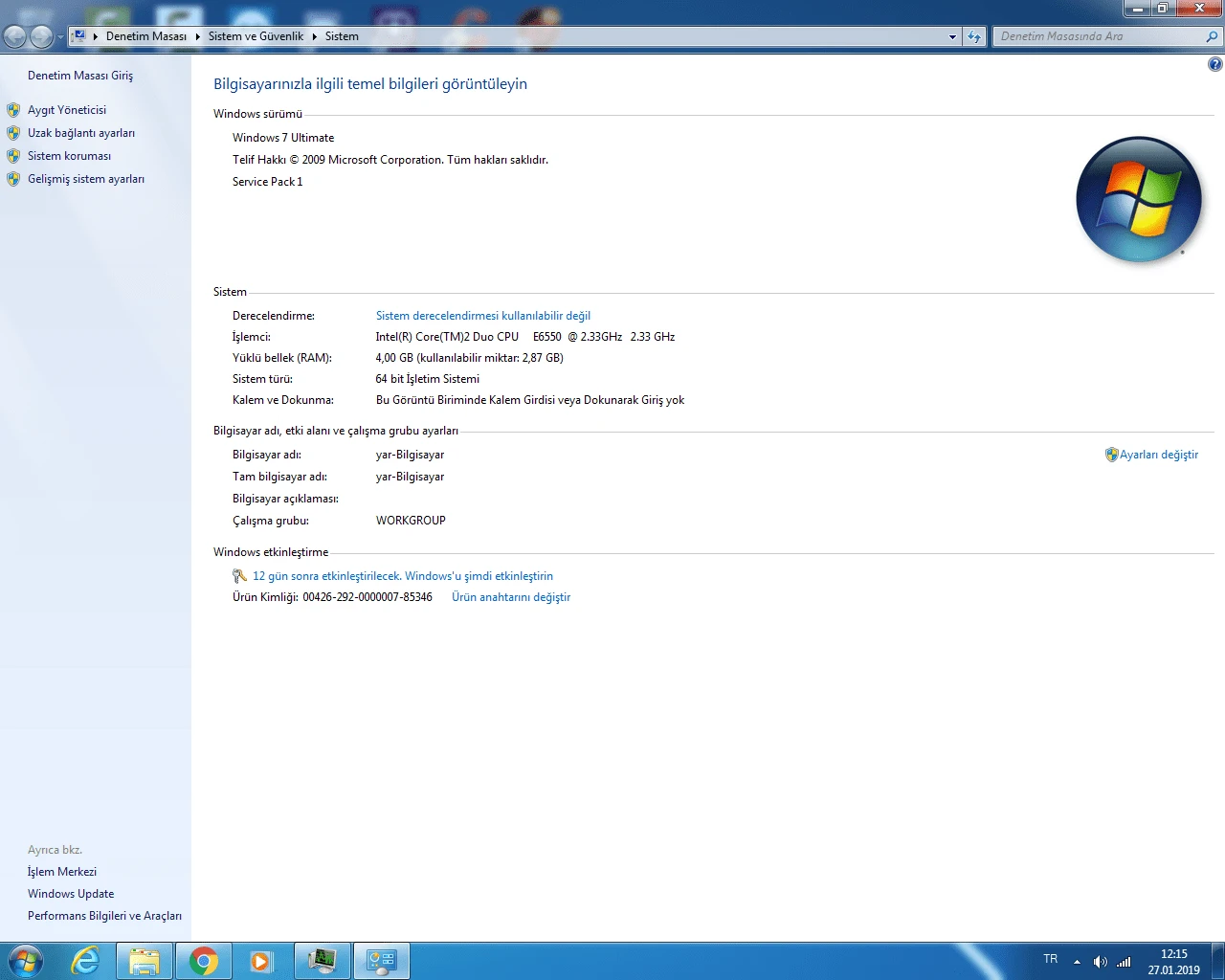1225x980 pixels.
Task: Open Denetim Masası Giriş link
Action: (80, 76)
